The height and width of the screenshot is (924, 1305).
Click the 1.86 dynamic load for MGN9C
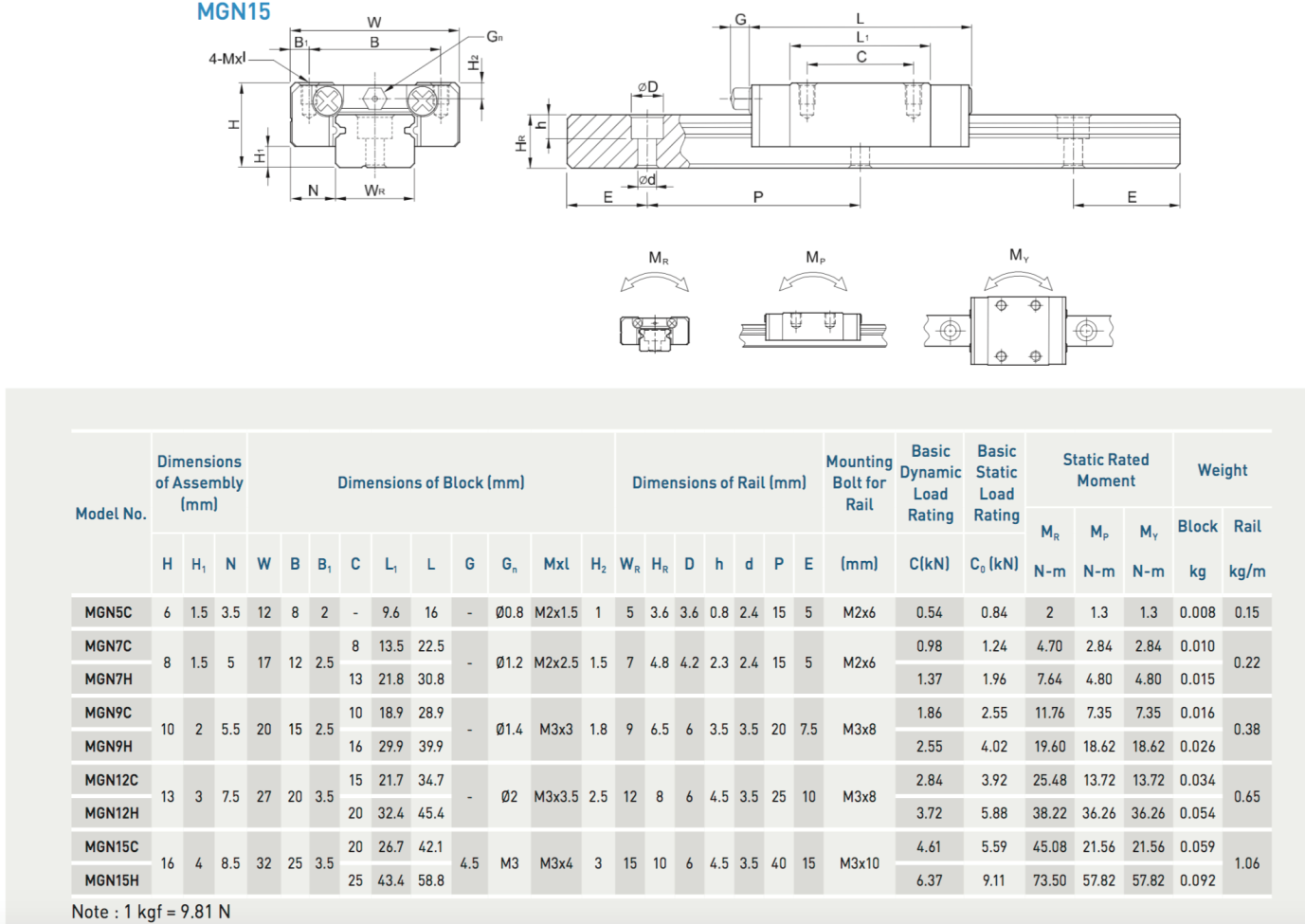[930, 713]
